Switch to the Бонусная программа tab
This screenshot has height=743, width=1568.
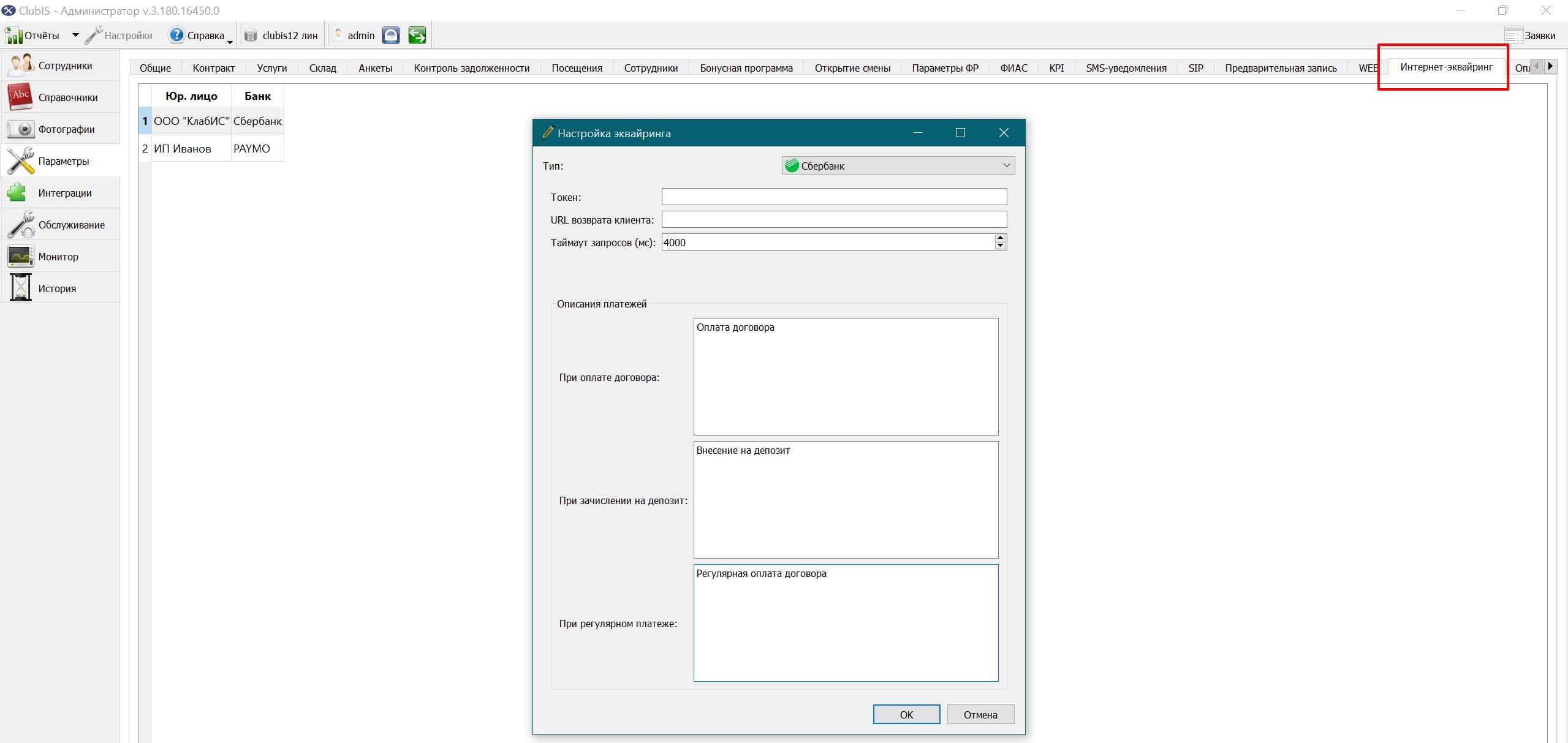[x=746, y=68]
